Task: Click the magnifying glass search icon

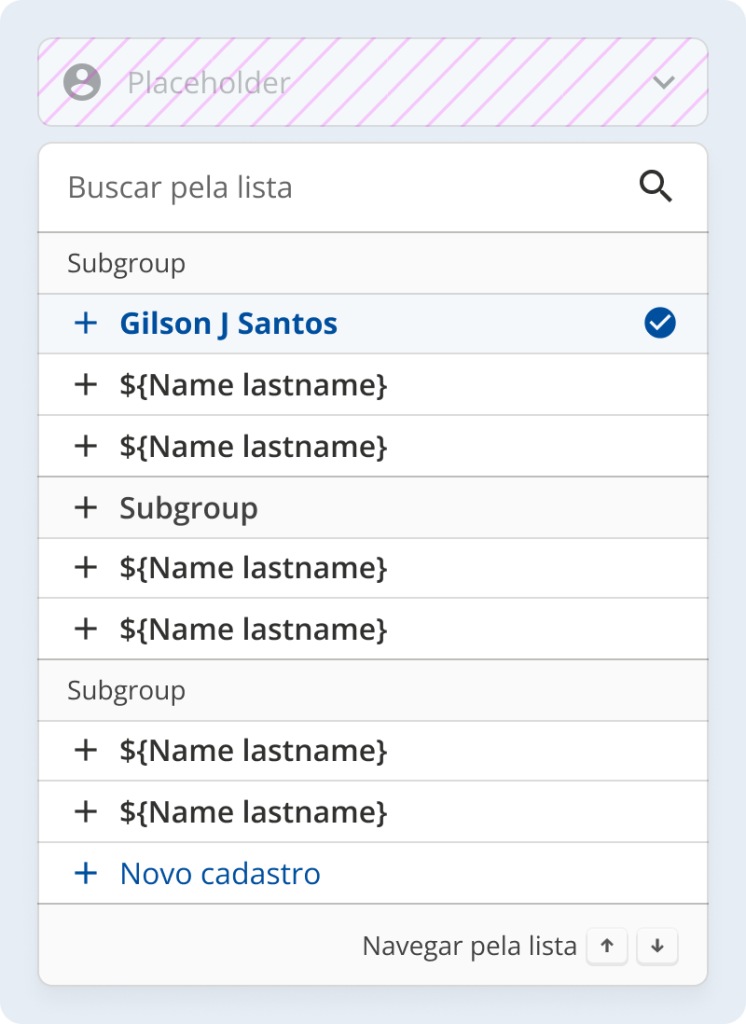Action: coord(656,187)
